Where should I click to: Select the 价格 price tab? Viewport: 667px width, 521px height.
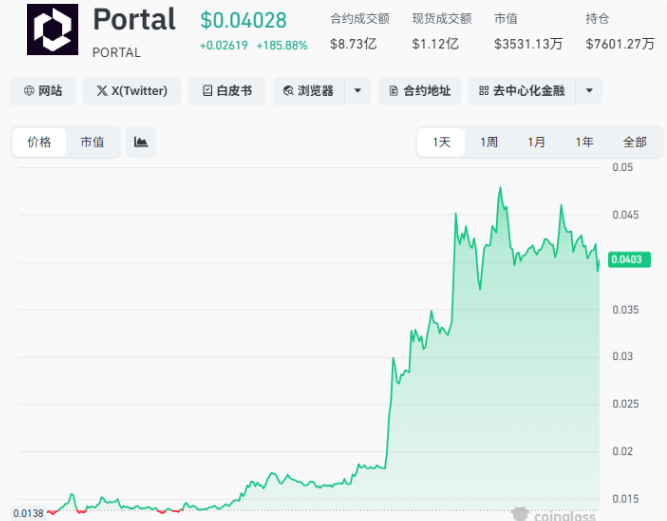pyautogui.click(x=39, y=142)
